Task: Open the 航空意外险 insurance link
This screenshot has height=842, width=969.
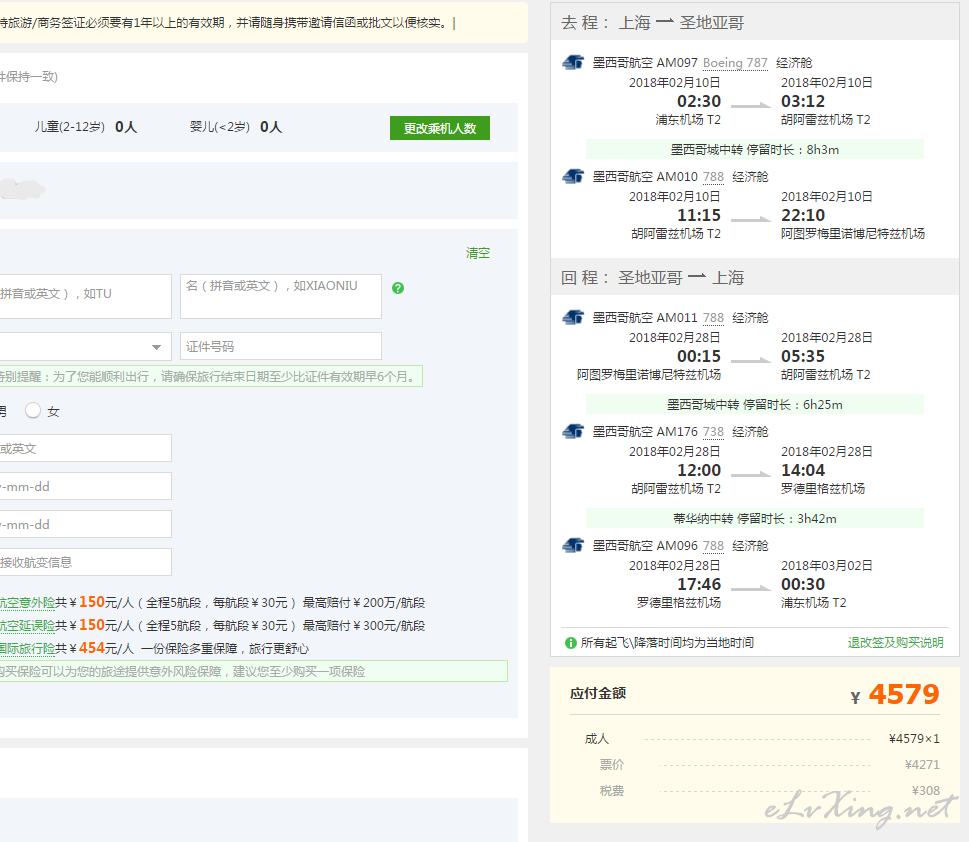Action: [x=27, y=602]
